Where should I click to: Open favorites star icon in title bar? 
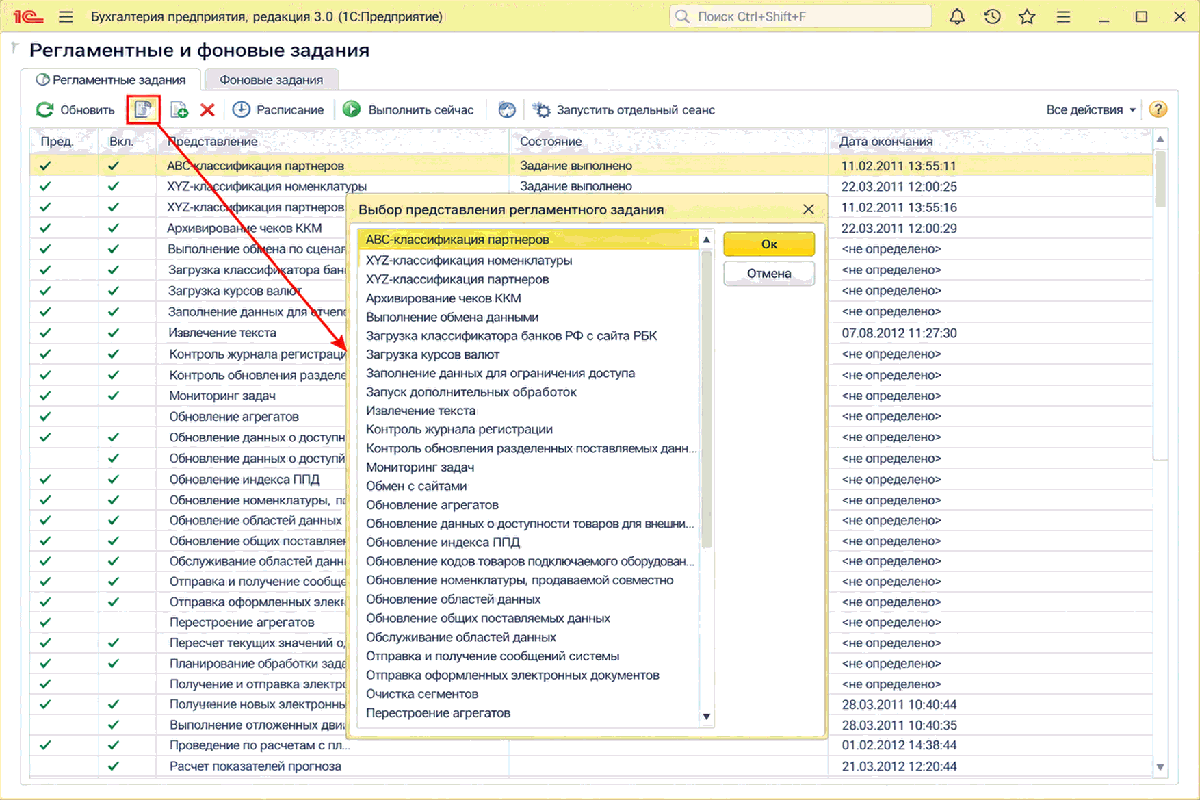(x=1027, y=17)
